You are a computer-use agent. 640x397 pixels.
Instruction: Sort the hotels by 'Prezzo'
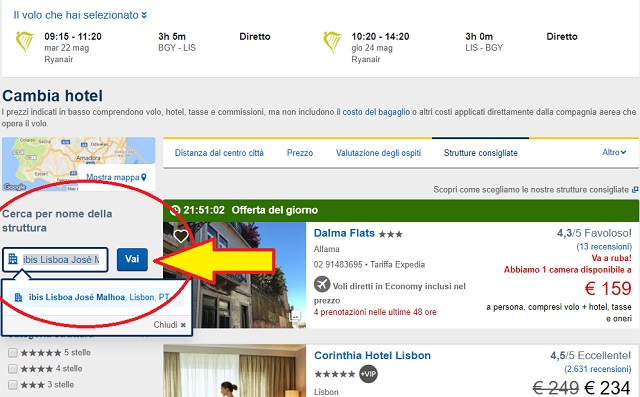click(300, 153)
